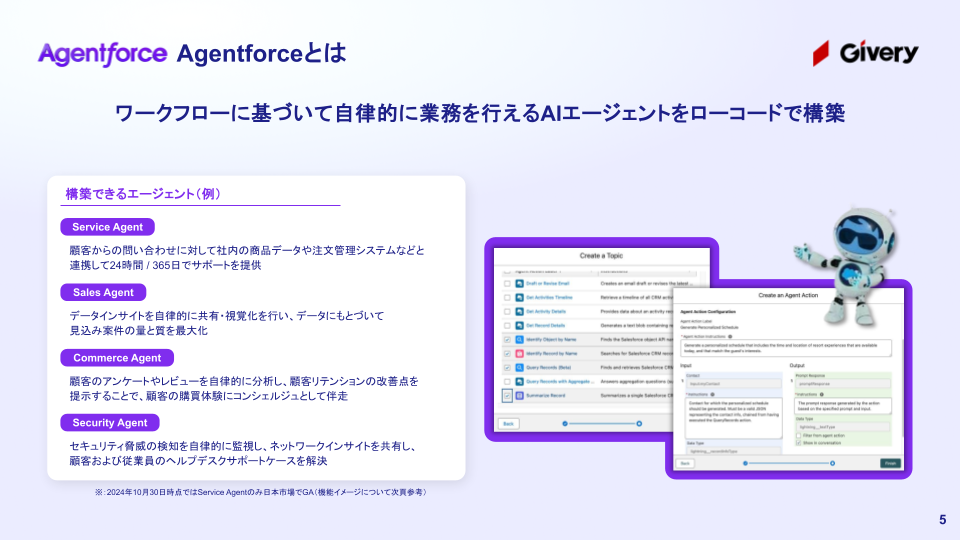The image size is (960, 540).
Task: Click the Create an Agent Action progress indicator
Action: 789,463
